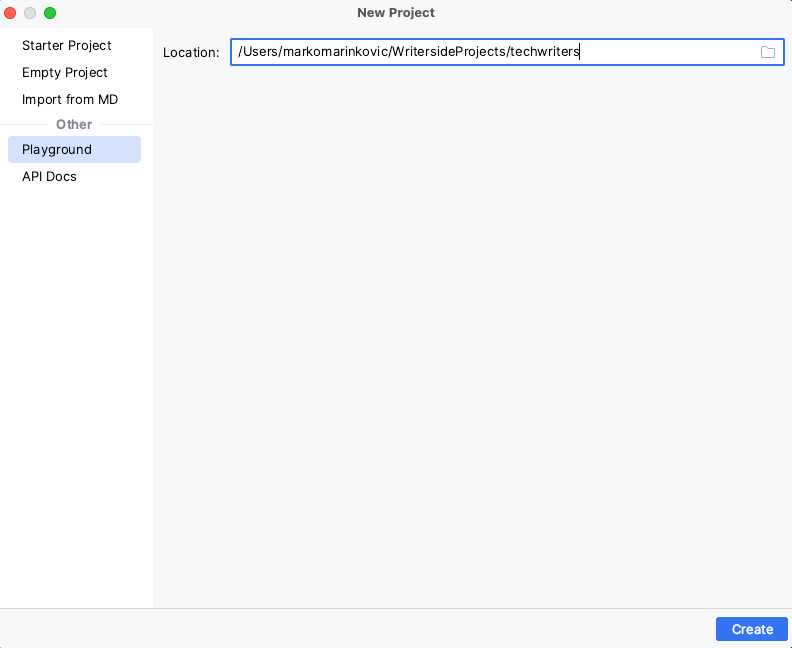Image resolution: width=792 pixels, height=648 pixels.
Task: Click the 'Other' section header
Action: tap(74, 125)
